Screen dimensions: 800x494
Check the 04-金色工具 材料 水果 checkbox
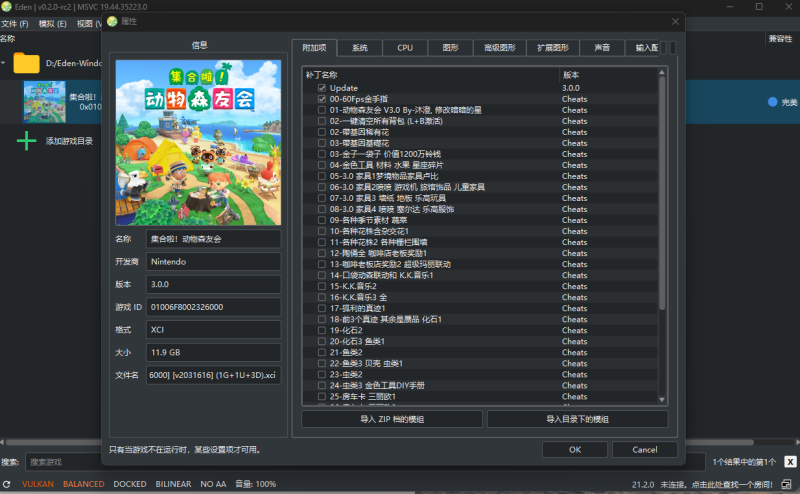click(x=321, y=165)
